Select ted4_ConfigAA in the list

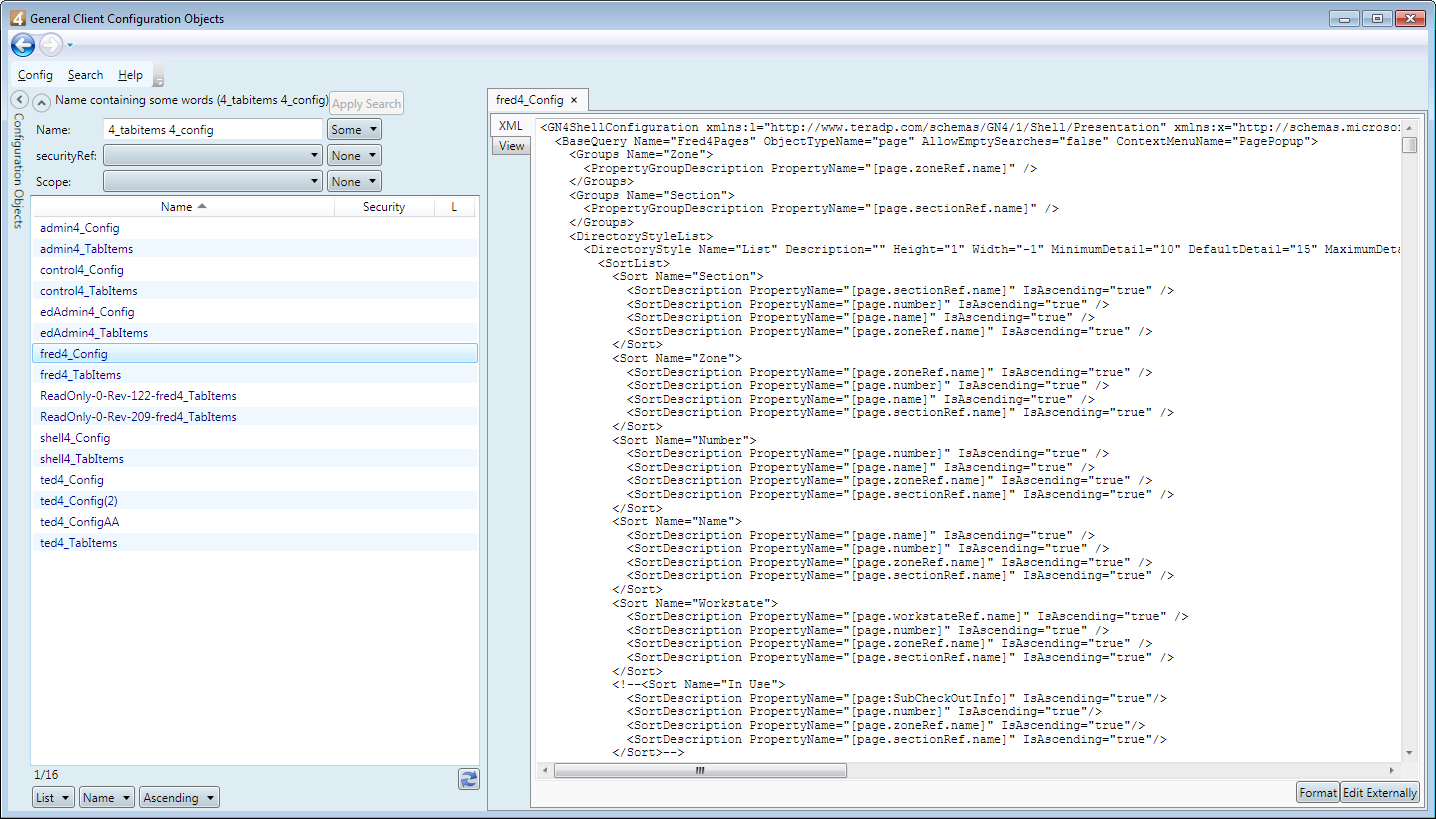(255, 522)
